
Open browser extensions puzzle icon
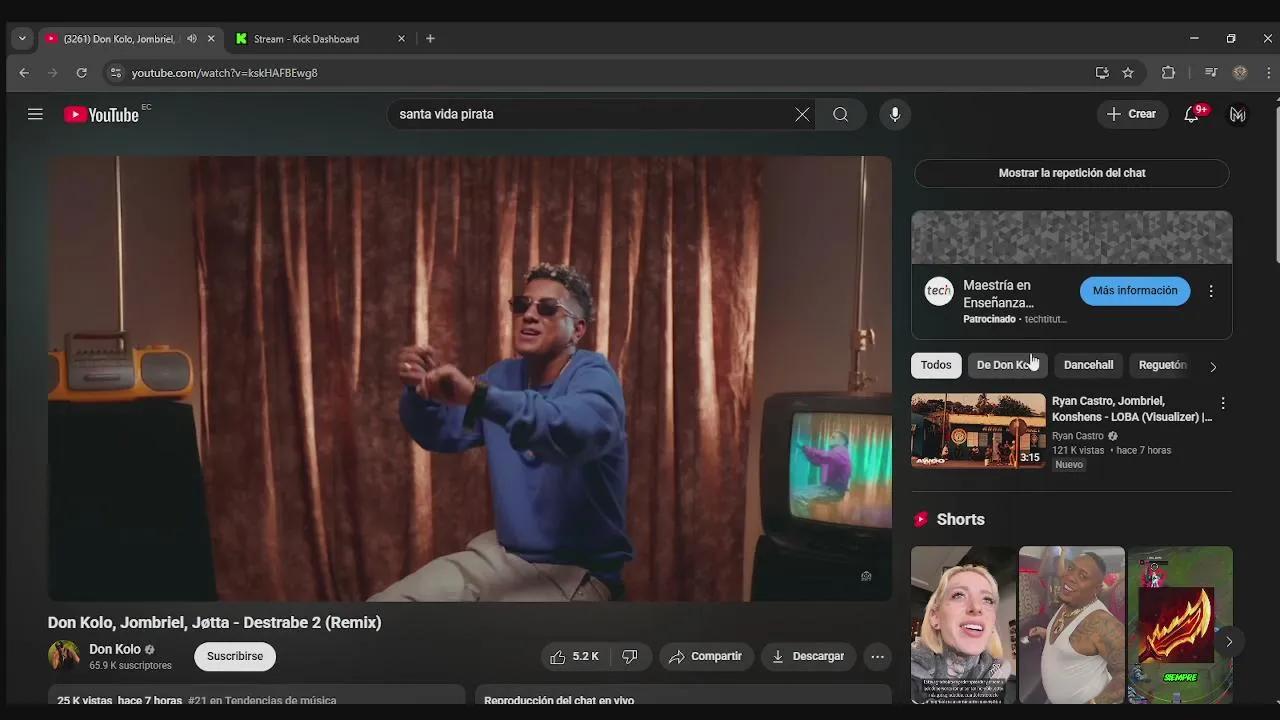(x=1168, y=73)
